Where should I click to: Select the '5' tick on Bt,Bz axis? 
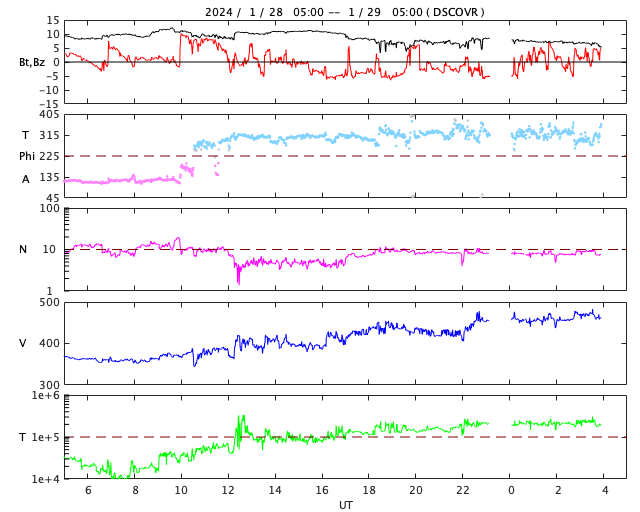click(56, 48)
